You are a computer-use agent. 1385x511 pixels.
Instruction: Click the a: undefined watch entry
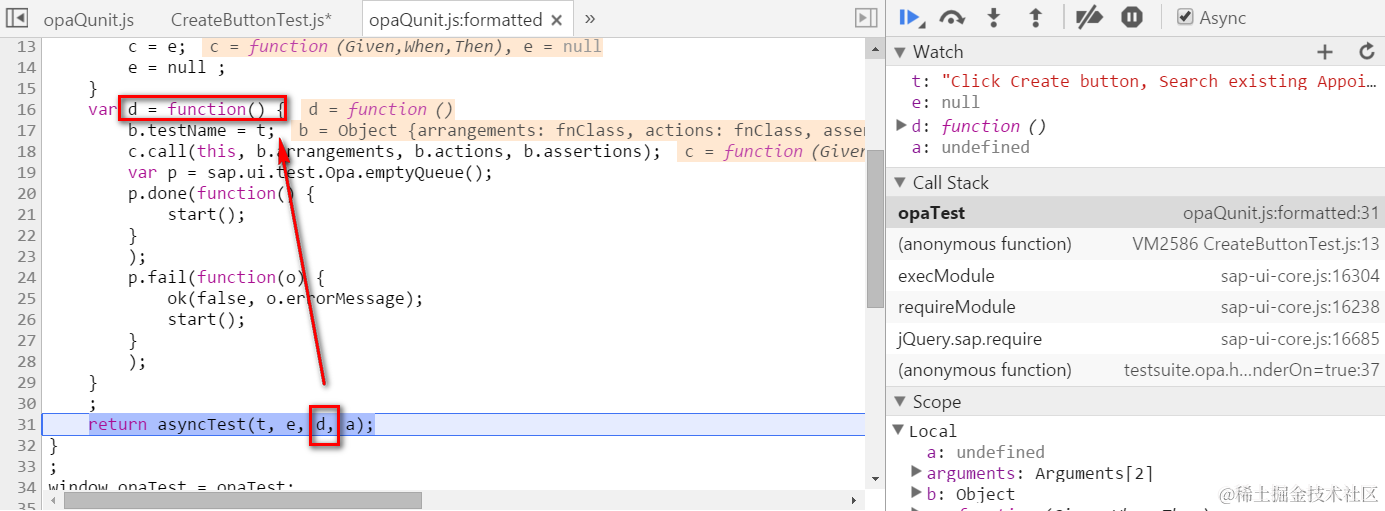970,147
